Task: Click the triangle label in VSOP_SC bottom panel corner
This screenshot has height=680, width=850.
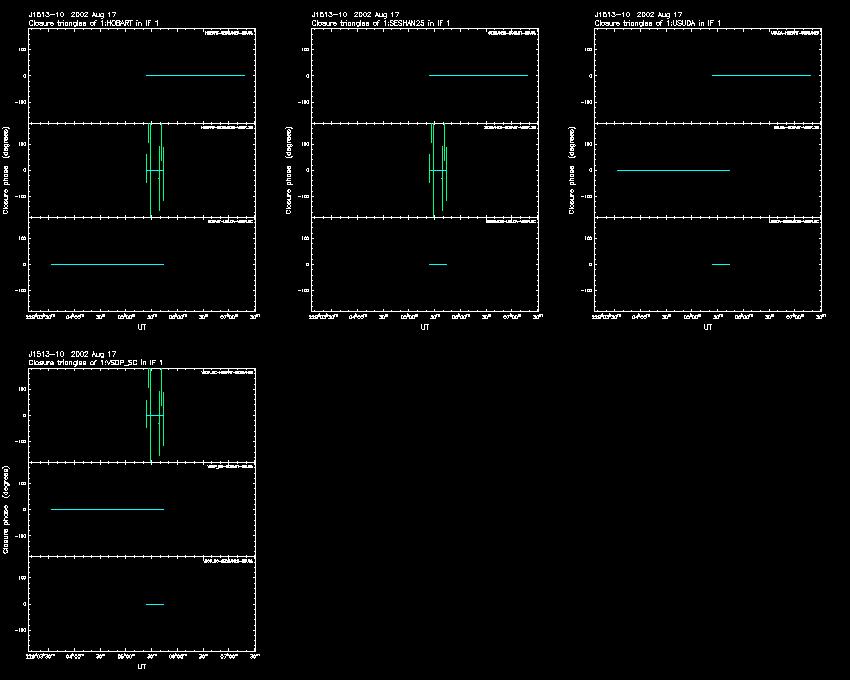Action: 228,561
